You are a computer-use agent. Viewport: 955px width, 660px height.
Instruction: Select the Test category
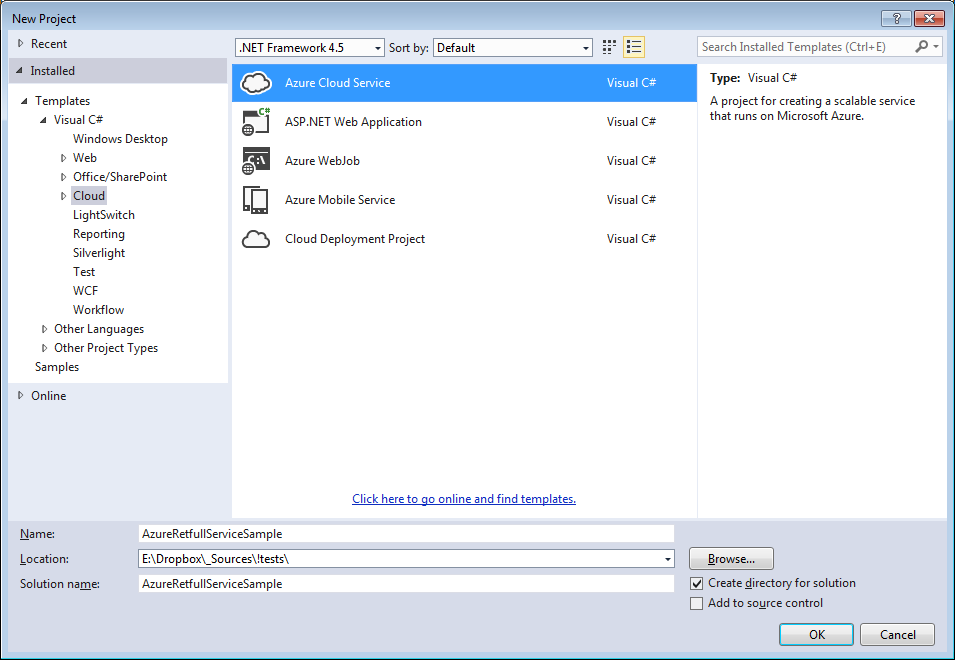tap(84, 272)
